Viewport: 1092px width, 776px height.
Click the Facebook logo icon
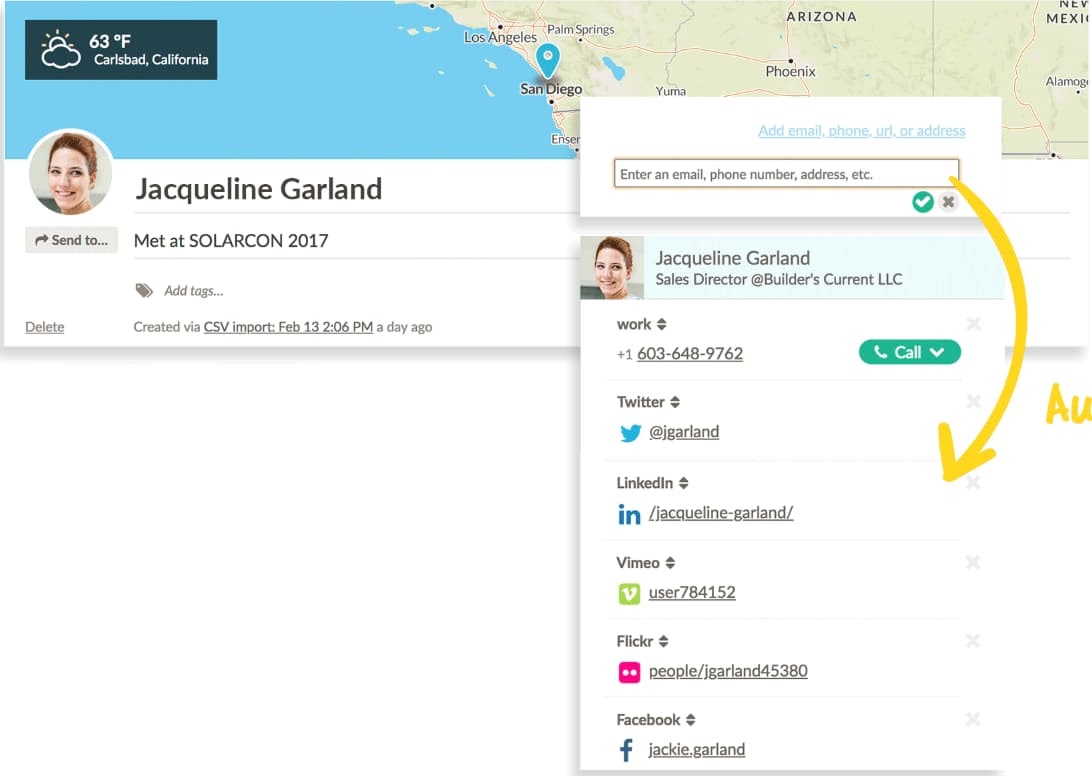tap(626, 750)
